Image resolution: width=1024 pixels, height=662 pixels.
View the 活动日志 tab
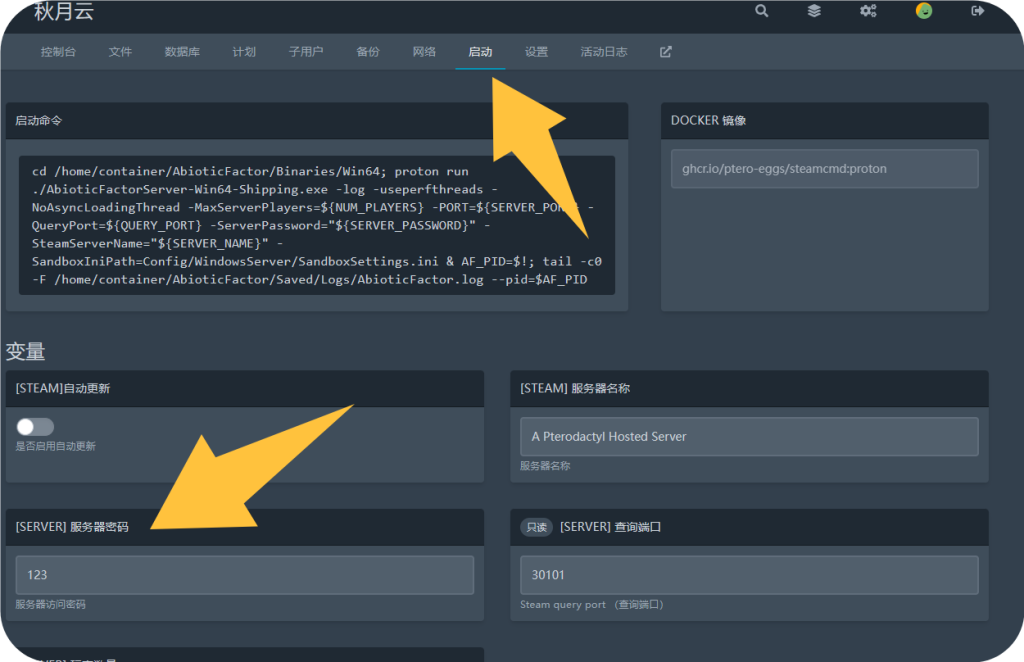604,52
